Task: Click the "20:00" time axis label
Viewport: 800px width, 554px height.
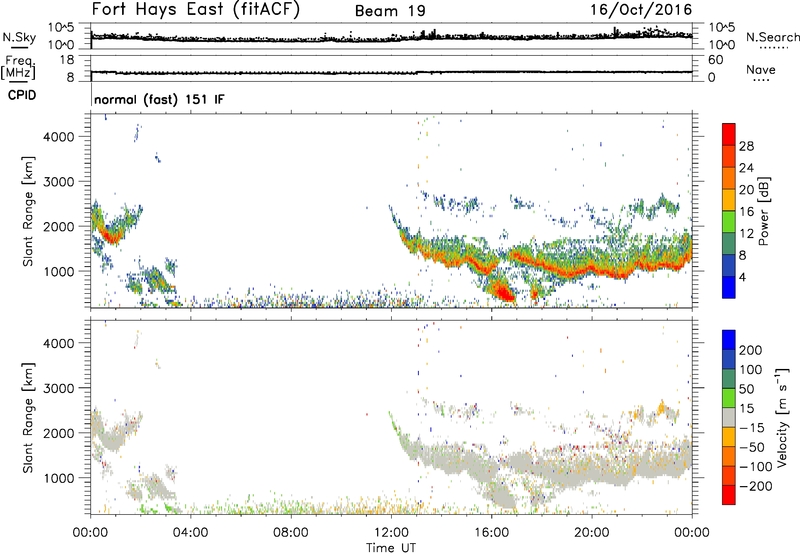Action: (592, 533)
